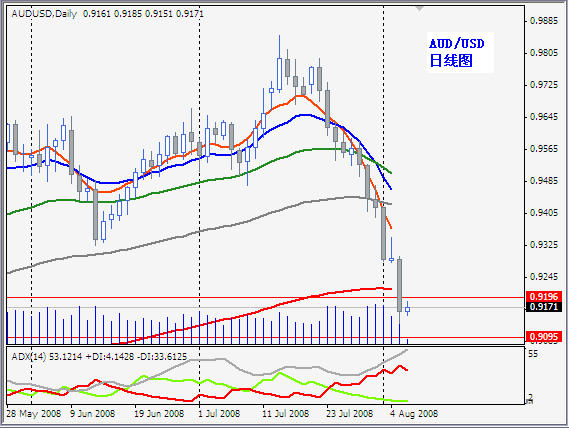
Task: Click the gray chart shift triangle marker
Action: [419, 8]
